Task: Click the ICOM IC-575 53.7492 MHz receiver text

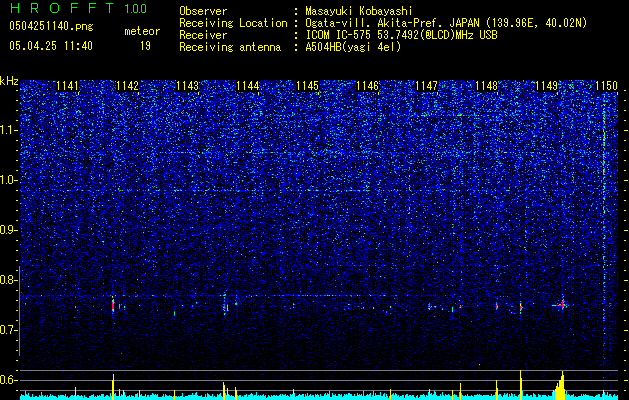Action: pyautogui.click(x=401, y=35)
